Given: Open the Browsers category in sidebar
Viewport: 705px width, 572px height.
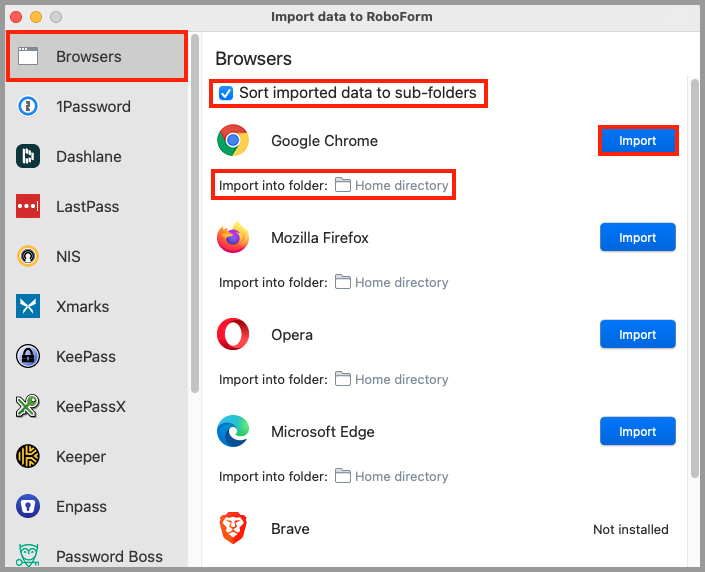Looking at the screenshot, I should (88, 57).
